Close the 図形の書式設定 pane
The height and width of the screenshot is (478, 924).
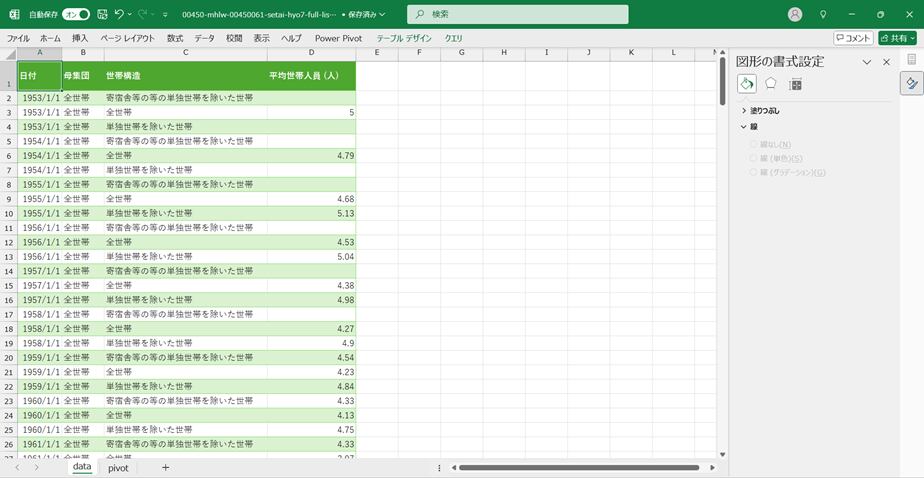tap(886, 62)
